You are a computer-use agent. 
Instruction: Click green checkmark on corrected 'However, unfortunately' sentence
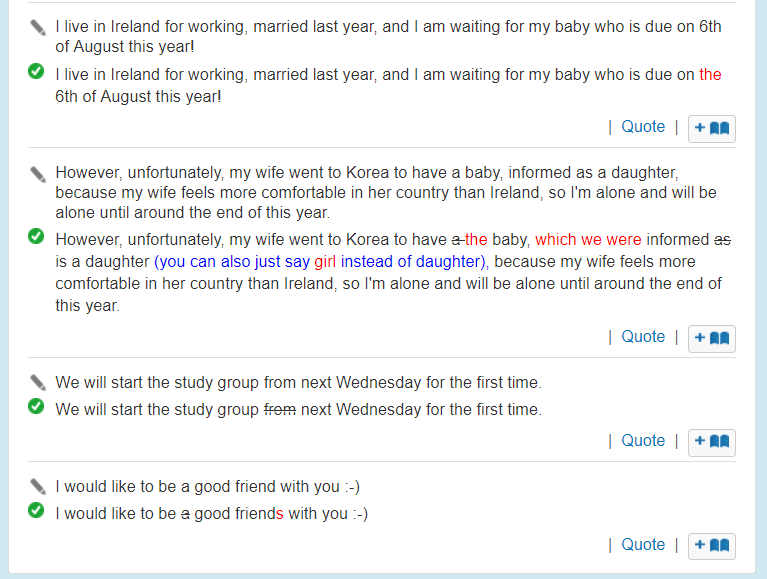tap(36, 237)
